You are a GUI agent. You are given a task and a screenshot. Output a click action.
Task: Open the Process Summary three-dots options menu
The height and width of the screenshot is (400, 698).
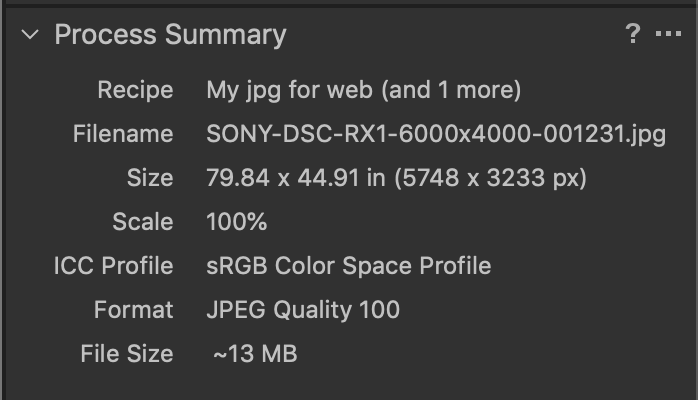(x=668, y=35)
